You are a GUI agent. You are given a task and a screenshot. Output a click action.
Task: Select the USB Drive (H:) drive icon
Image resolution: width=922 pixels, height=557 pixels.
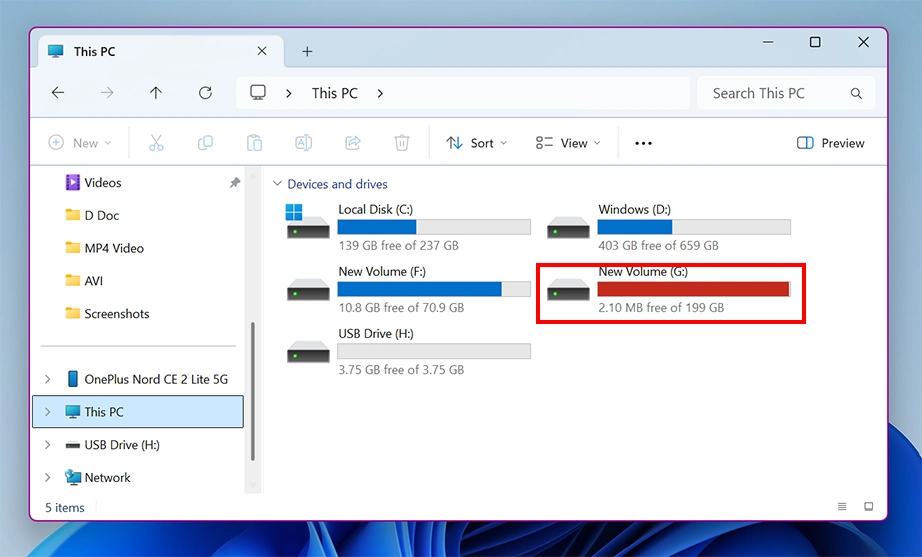(x=308, y=352)
